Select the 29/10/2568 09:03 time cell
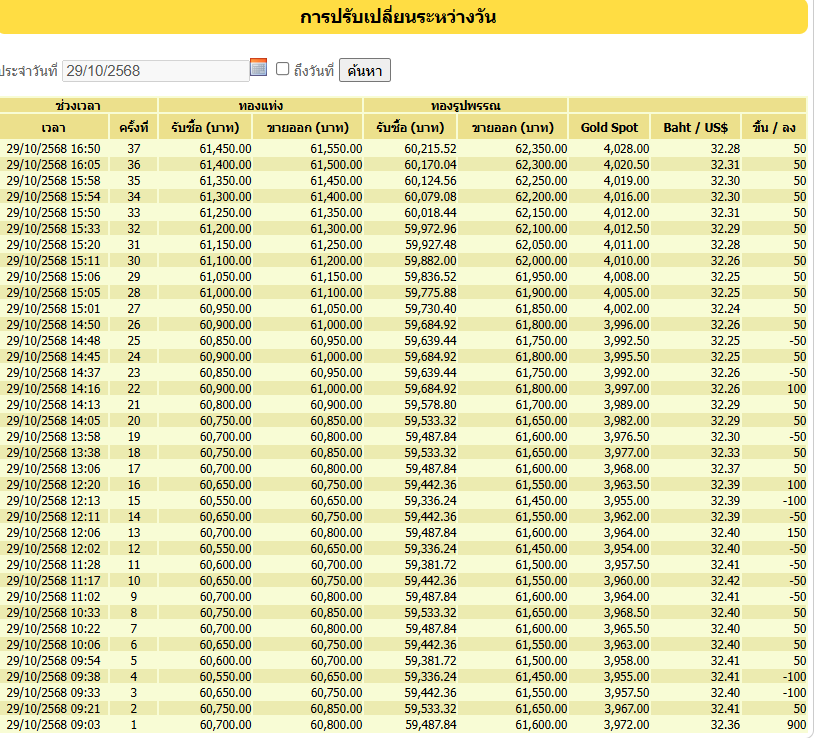 click(x=53, y=725)
